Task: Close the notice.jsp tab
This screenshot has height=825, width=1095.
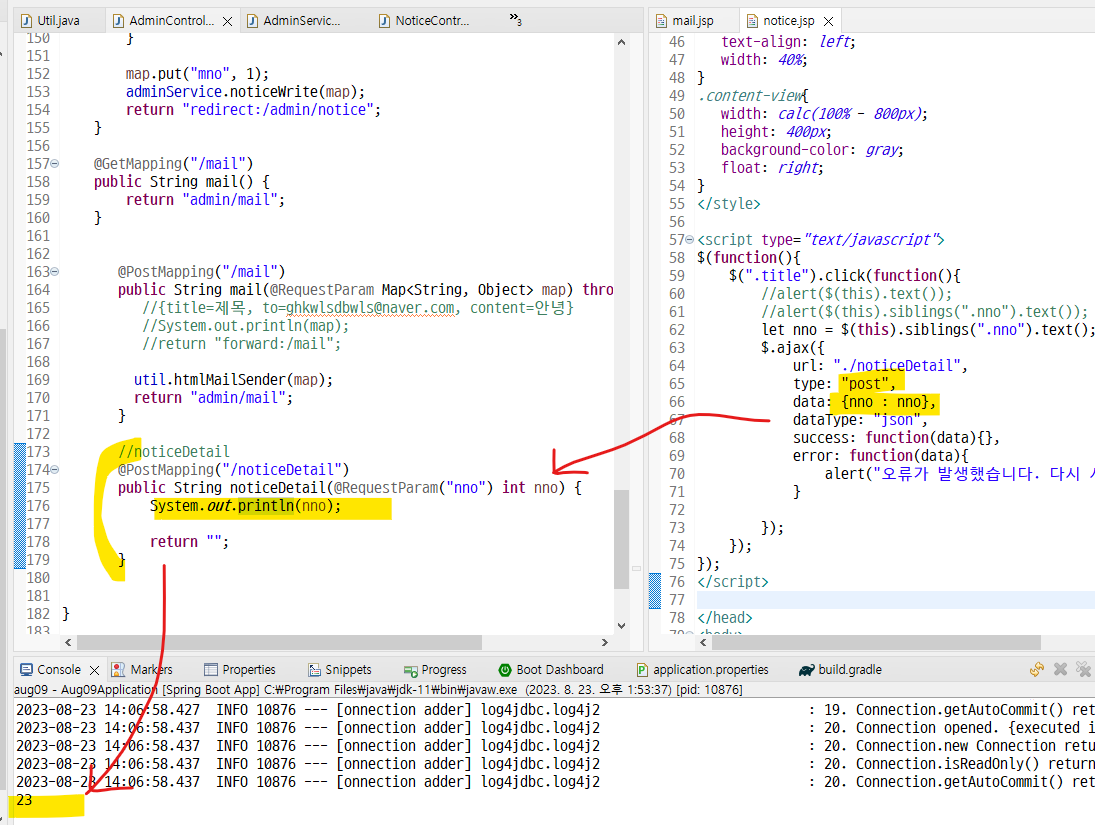Action: coord(829,22)
